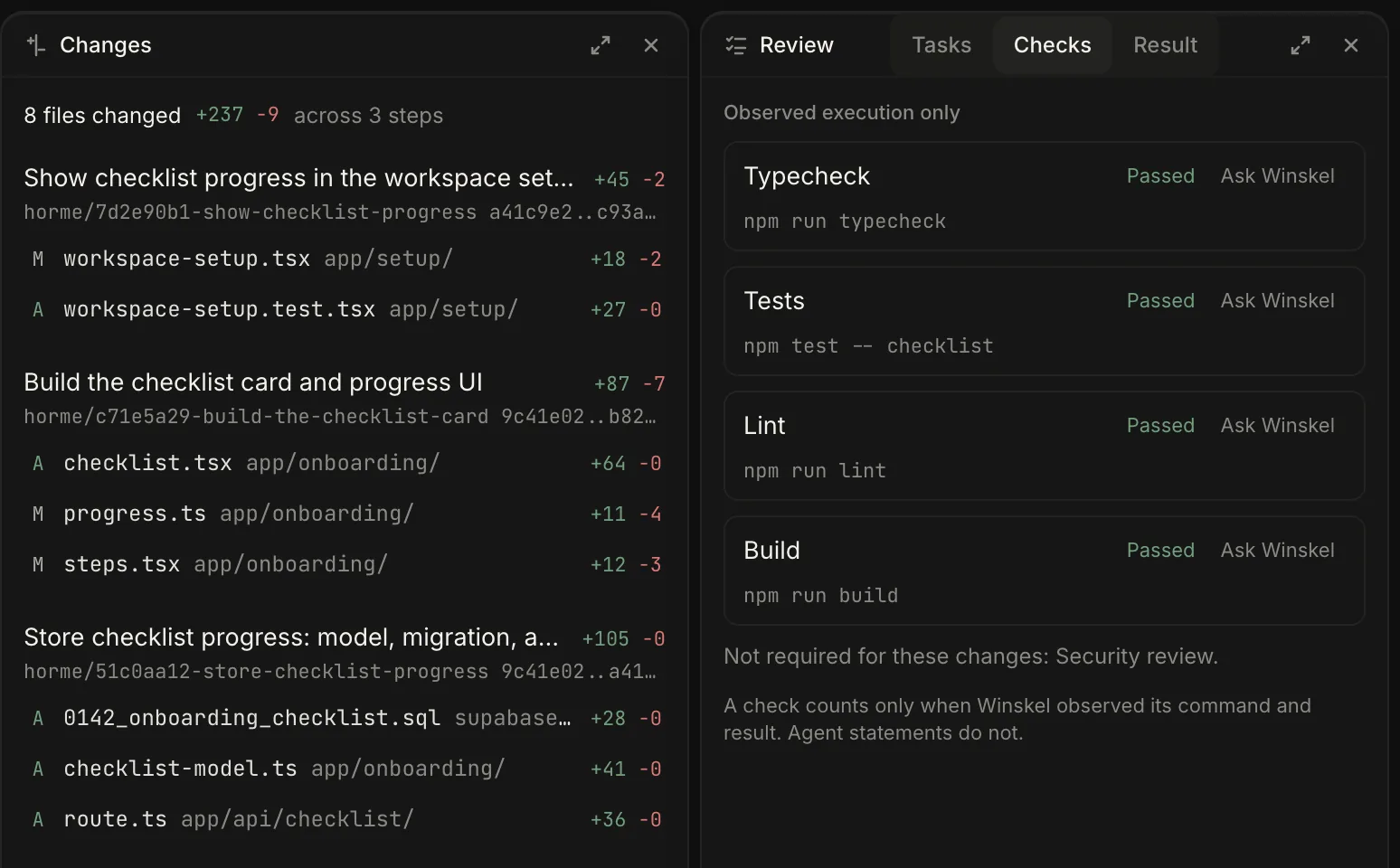The width and height of the screenshot is (1400, 868).
Task: Click the Typecheck check card title
Action: [807, 176]
